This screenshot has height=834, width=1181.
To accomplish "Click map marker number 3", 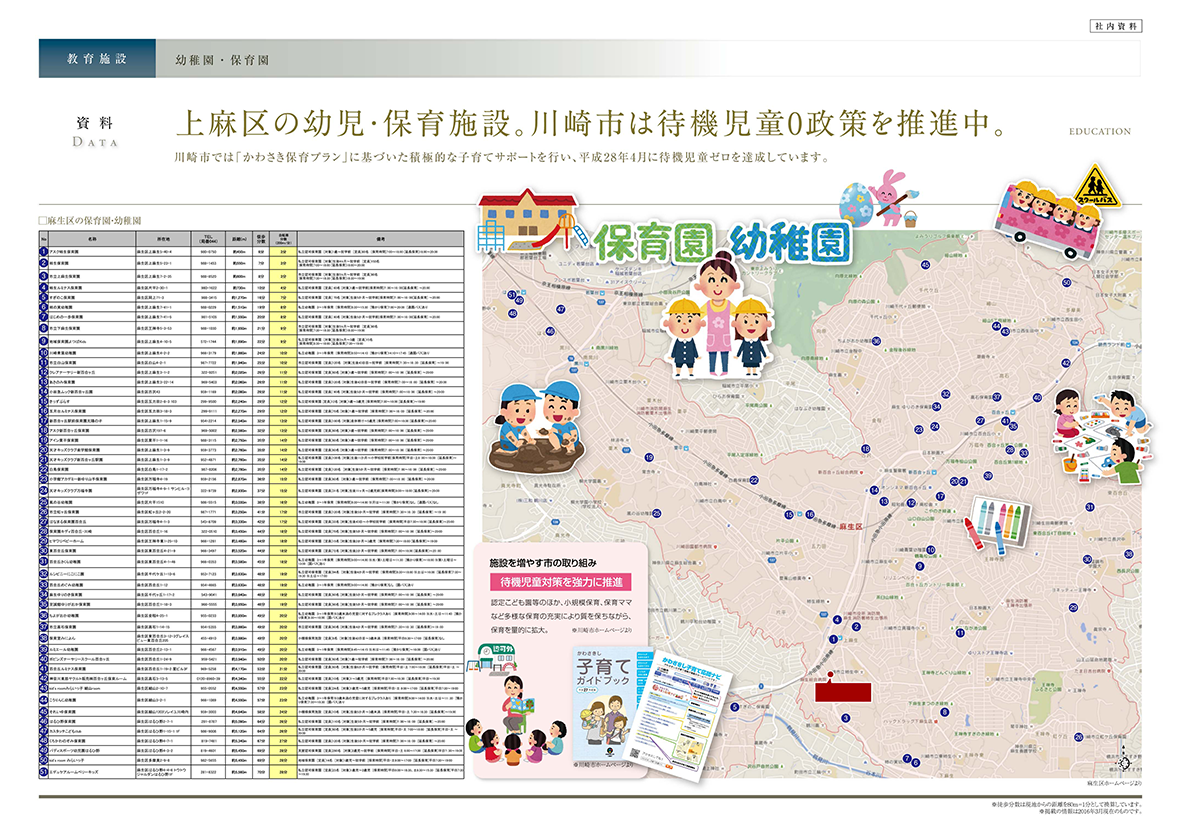I will tap(846, 718).
